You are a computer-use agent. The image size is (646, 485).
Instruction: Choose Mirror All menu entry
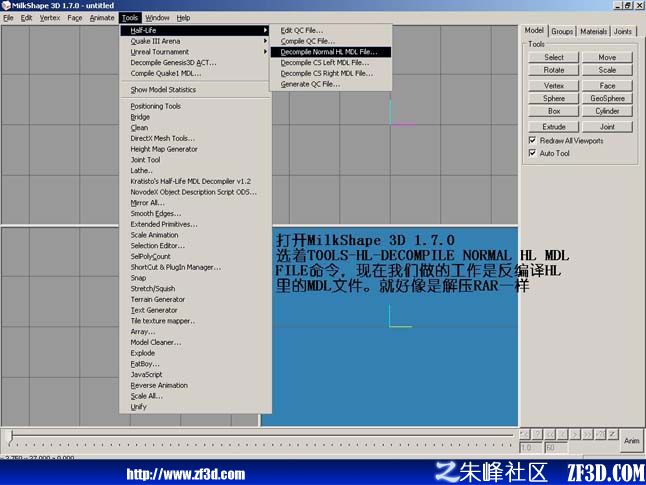pyautogui.click(x=194, y=202)
